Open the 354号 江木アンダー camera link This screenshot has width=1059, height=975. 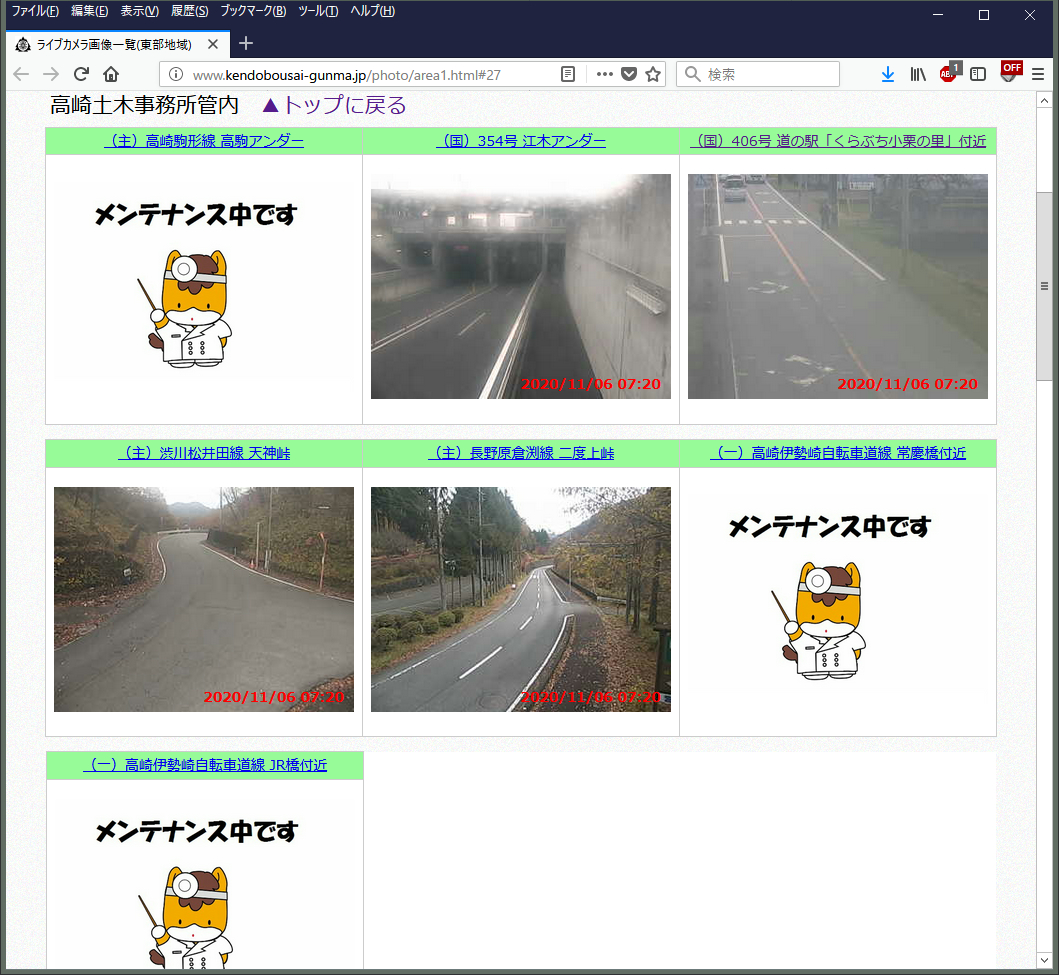(521, 141)
